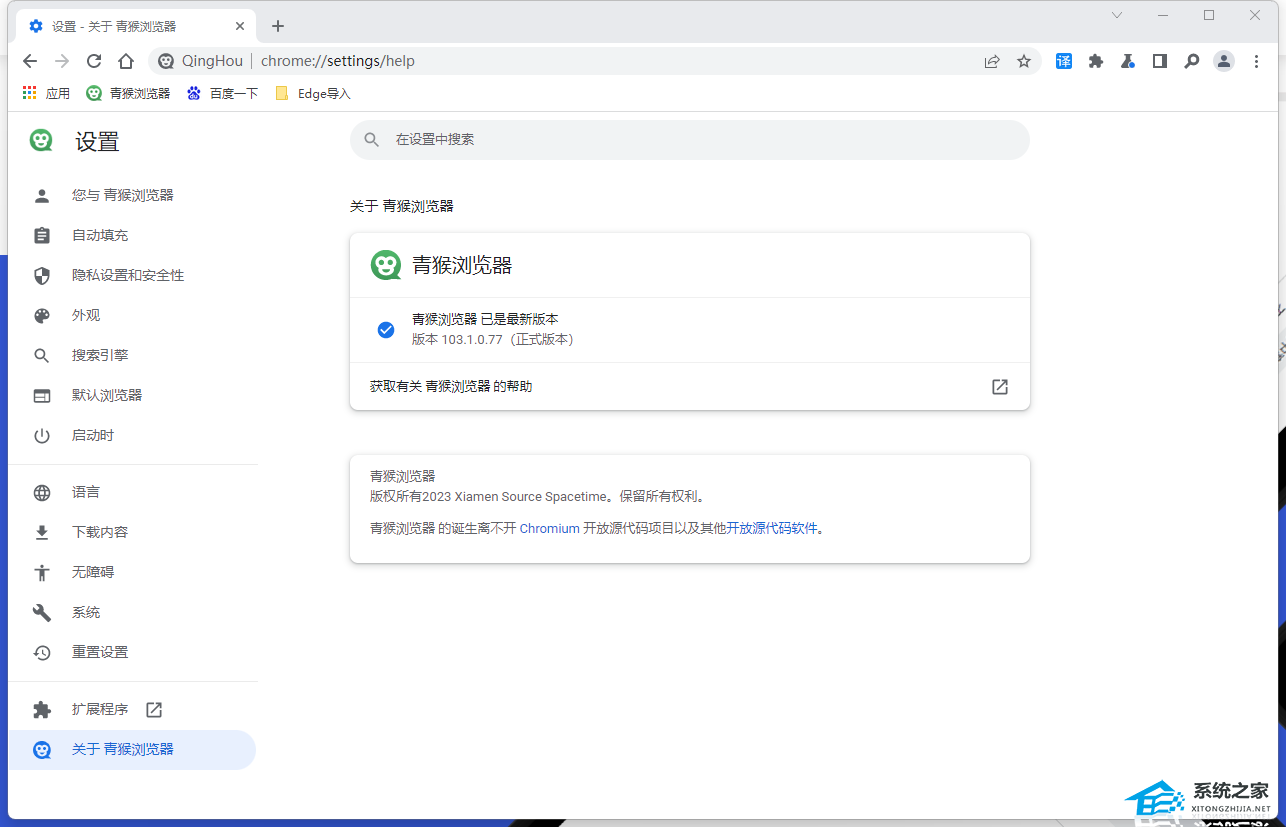Open 搜索引擎 settings section
Viewport: 1286px width, 827px height.
(x=132, y=355)
